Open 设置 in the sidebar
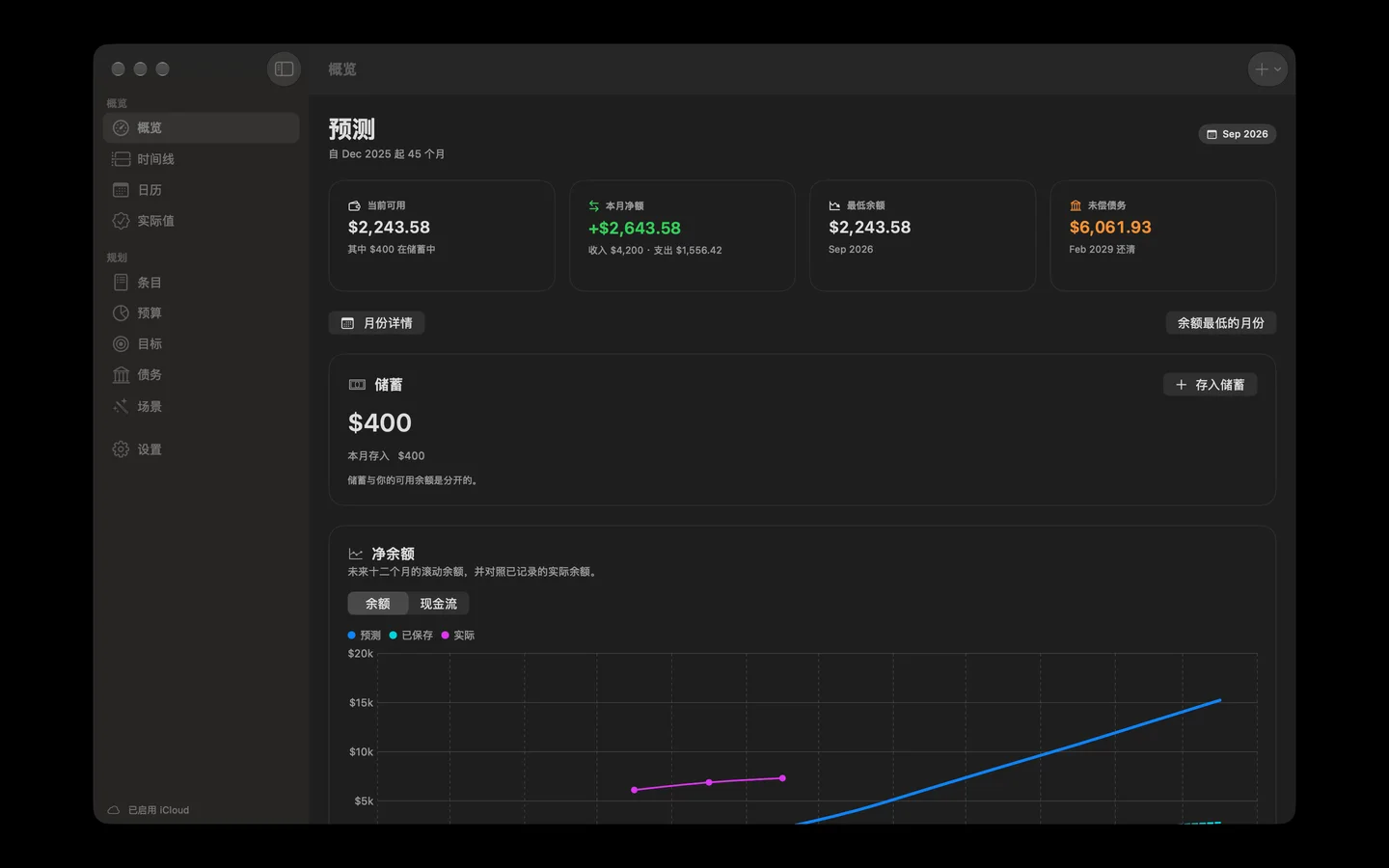Image resolution: width=1389 pixels, height=868 pixels. tap(201, 449)
